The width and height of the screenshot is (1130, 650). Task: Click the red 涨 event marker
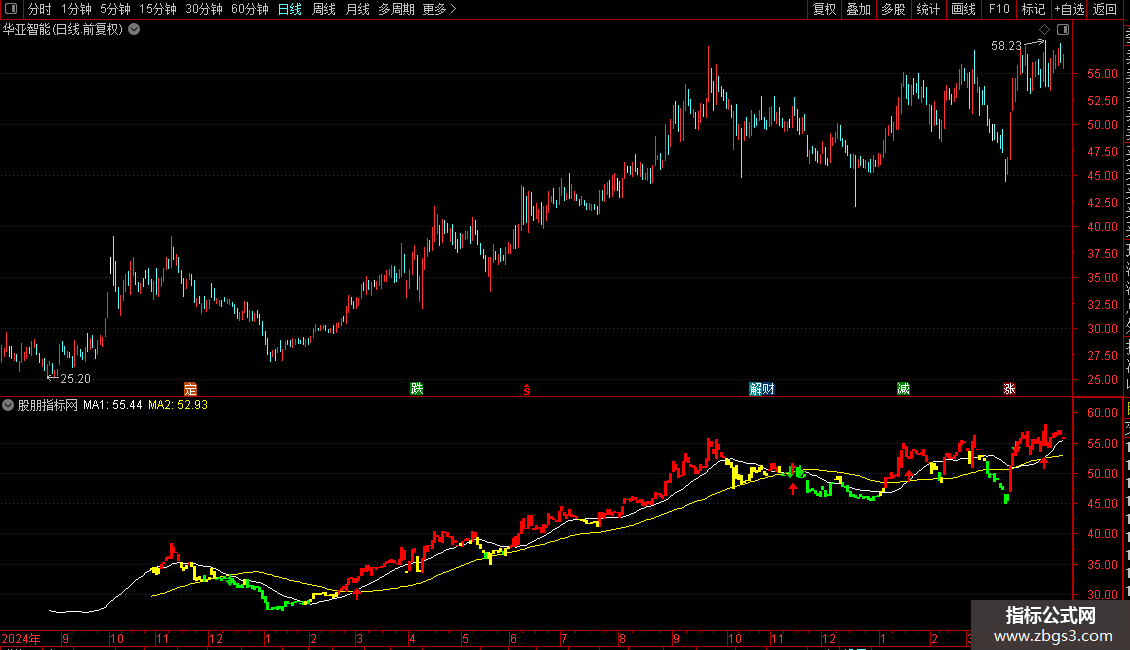[1009, 389]
